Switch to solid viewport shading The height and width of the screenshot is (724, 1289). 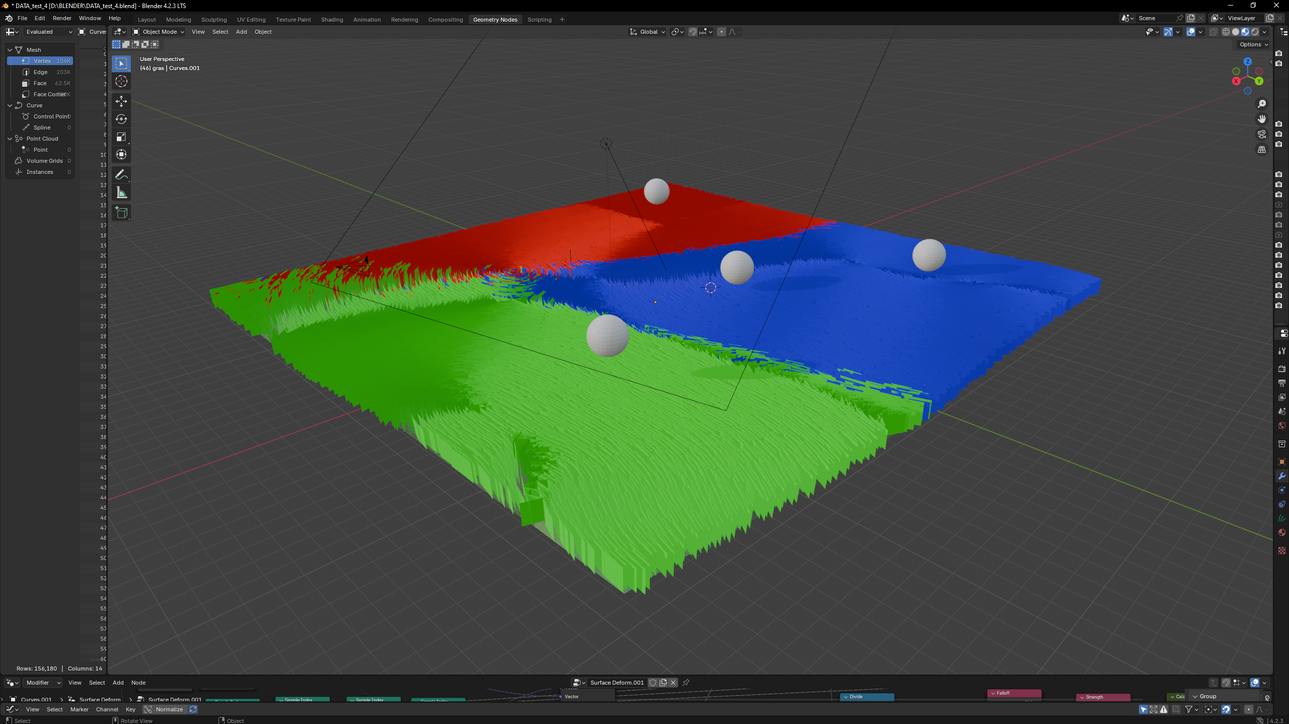1236,32
